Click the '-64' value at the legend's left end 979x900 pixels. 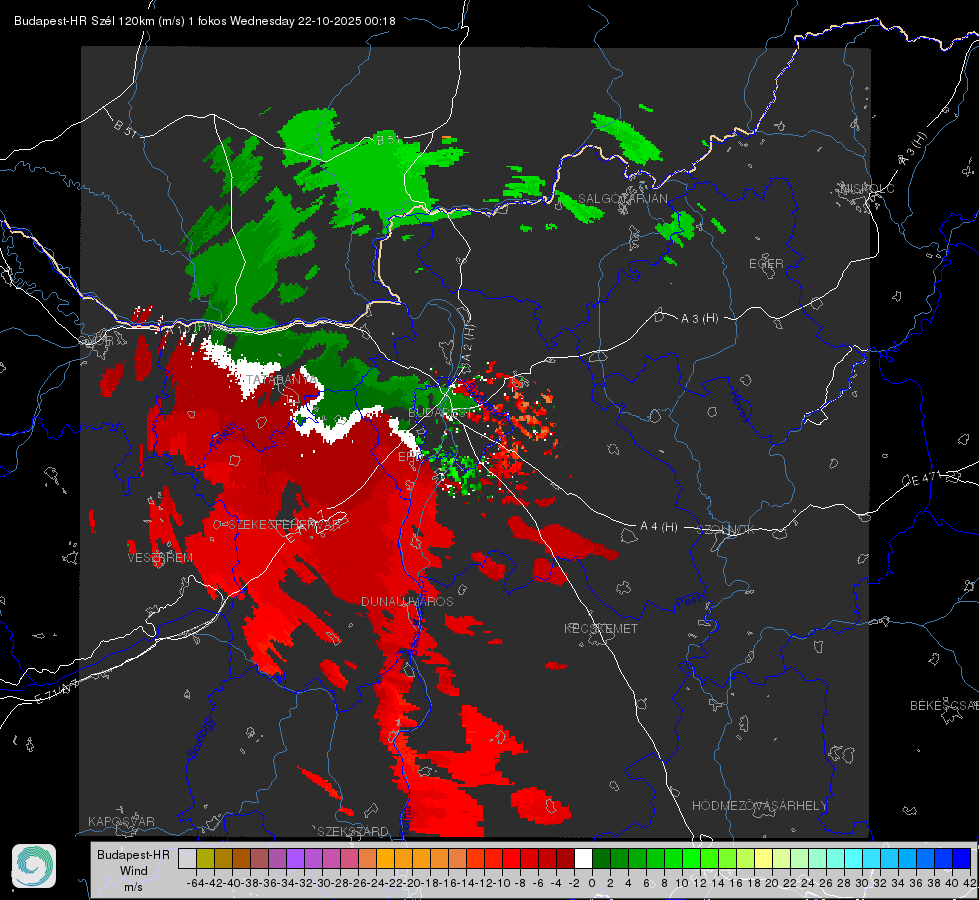point(197,883)
